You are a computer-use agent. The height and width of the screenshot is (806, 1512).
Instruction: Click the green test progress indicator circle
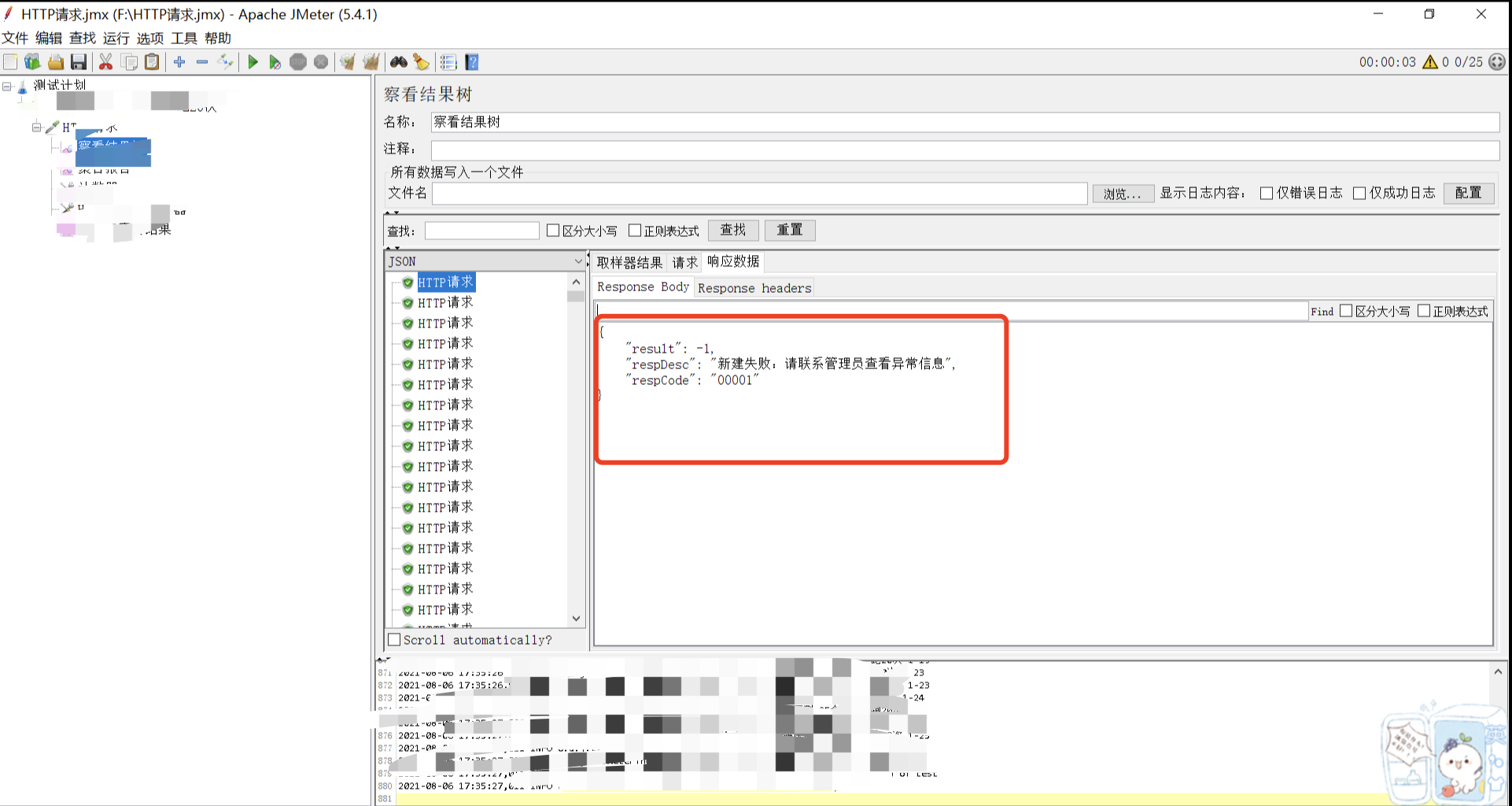point(1498,61)
